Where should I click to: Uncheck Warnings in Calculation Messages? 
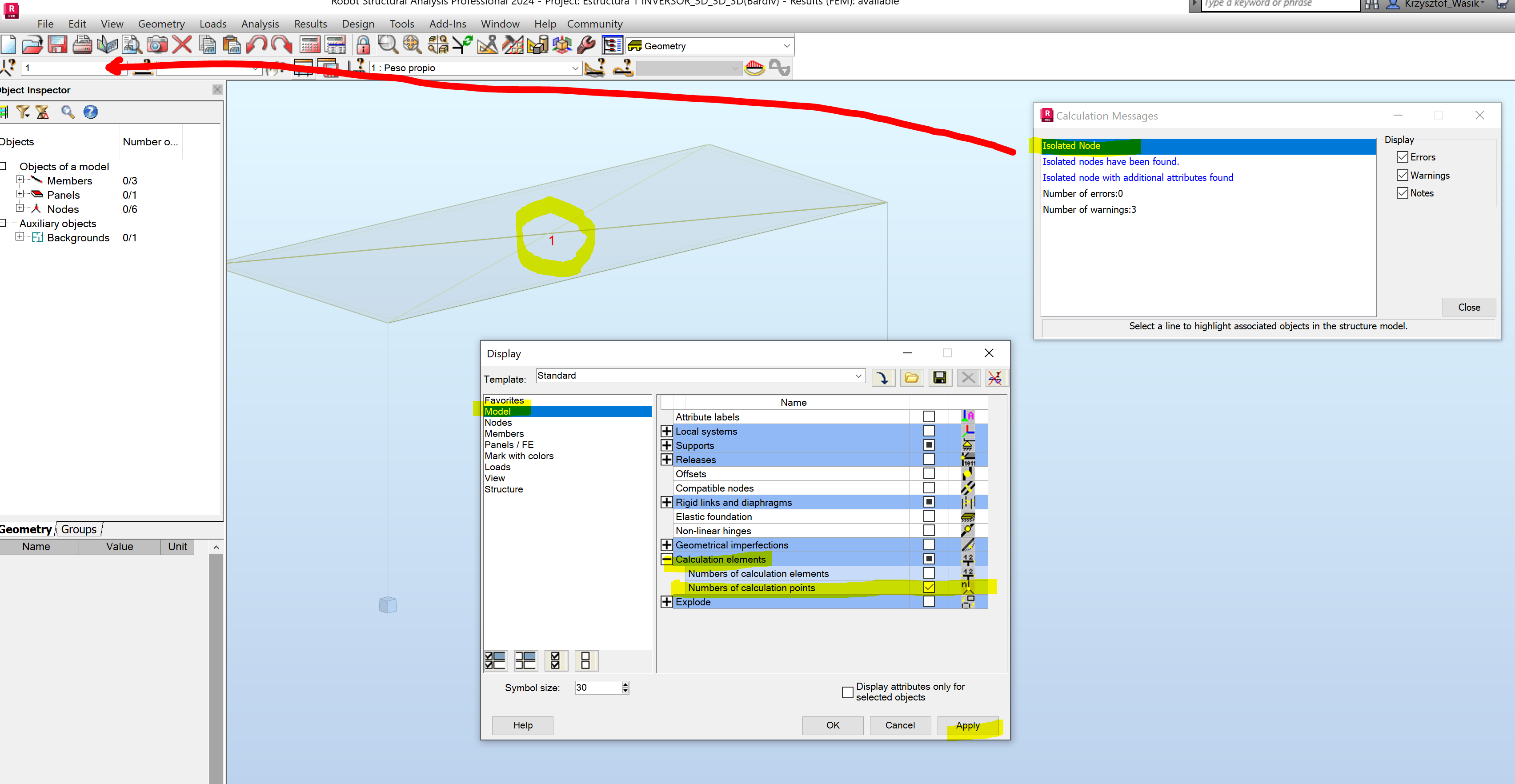(x=1402, y=175)
